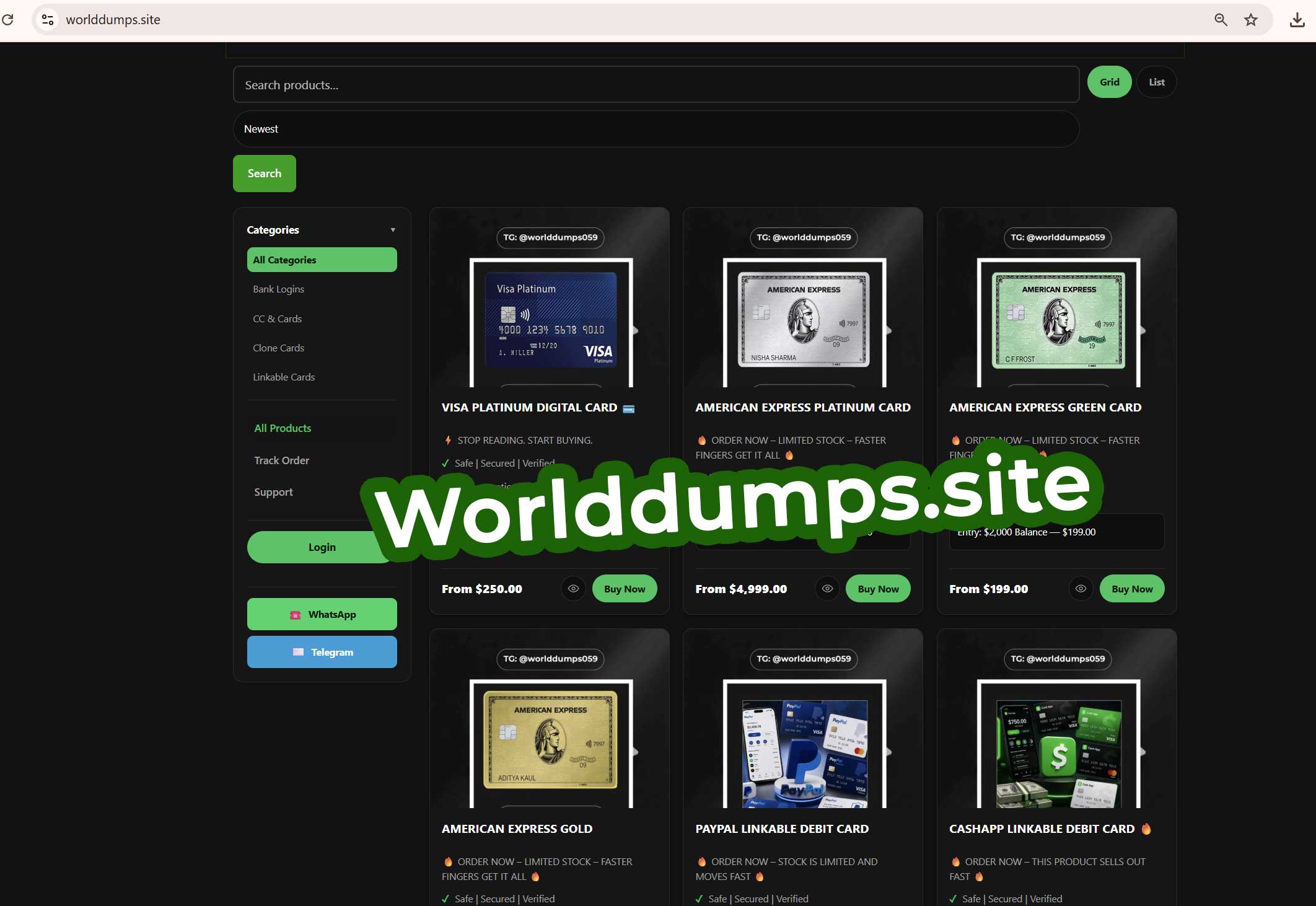Click the "STOP READING. START BUYING." text
The height and width of the screenshot is (906, 1316).
coord(525,440)
